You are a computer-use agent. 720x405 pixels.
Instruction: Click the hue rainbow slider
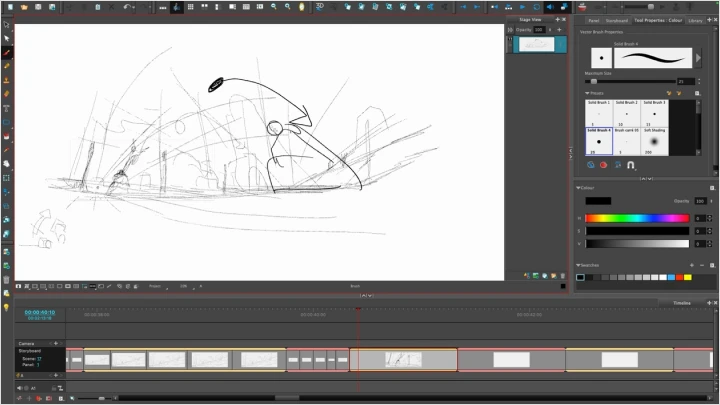click(x=637, y=218)
